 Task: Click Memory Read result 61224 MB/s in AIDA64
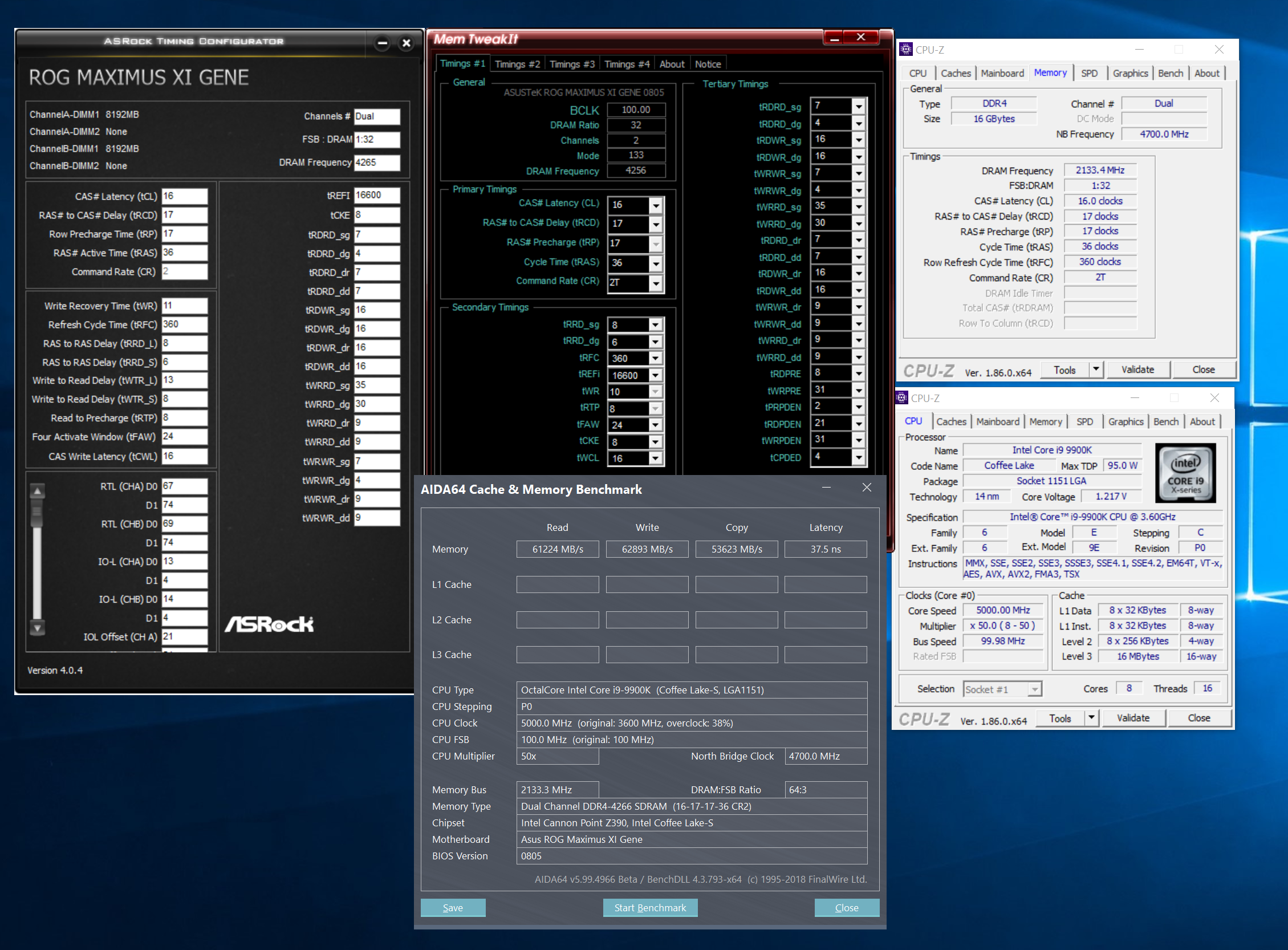[557, 549]
